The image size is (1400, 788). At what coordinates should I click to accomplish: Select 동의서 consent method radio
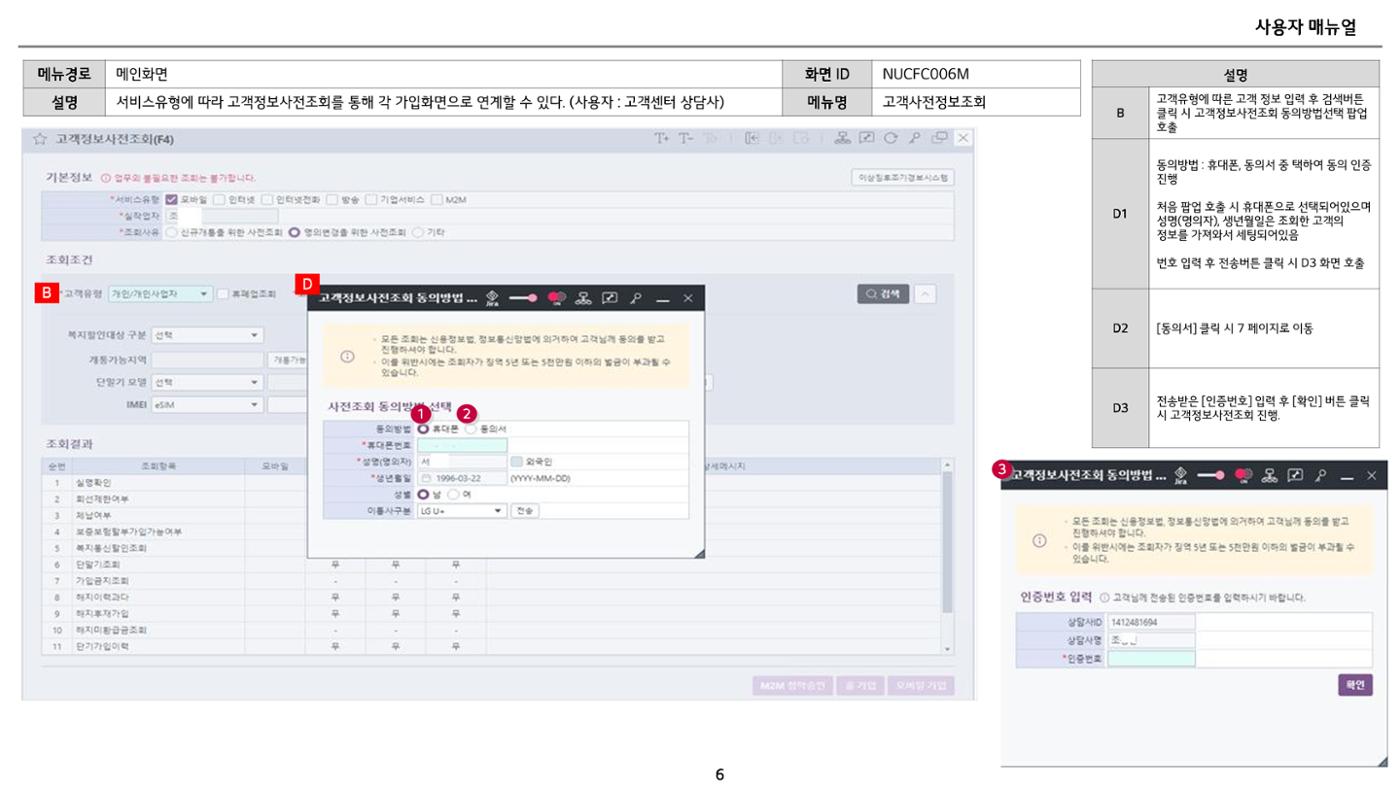coord(471,428)
